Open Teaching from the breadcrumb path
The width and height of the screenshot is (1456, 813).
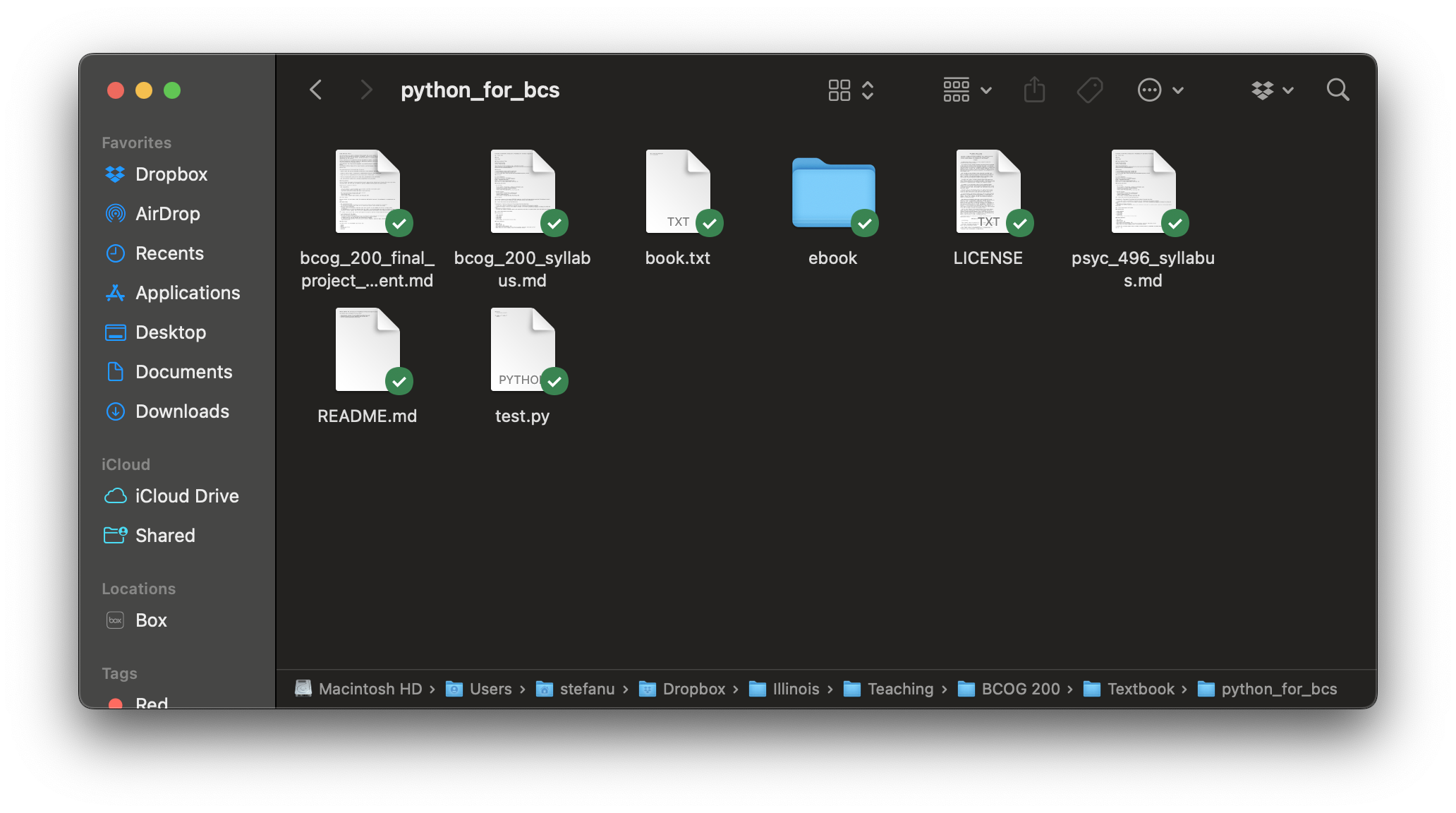click(899, 689)
